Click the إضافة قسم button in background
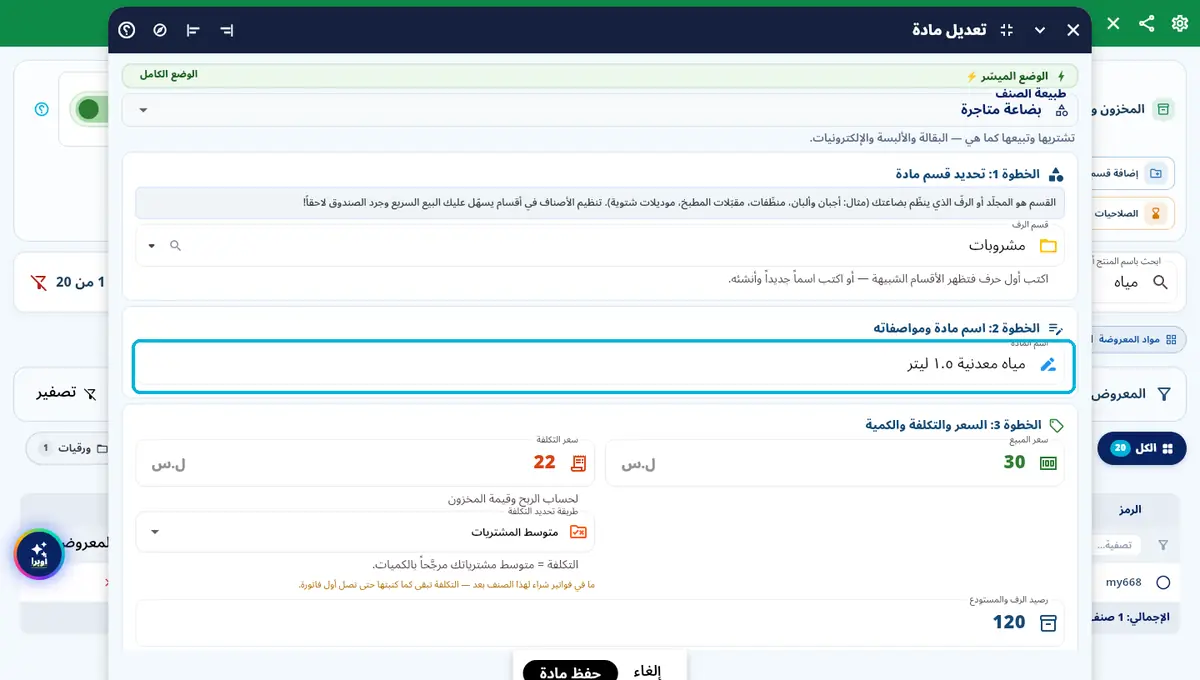Viewport: 1200px width, 680px height. click(x=1134, y=173)
